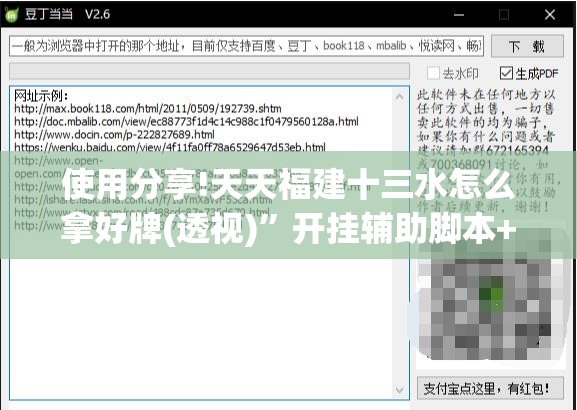Click the www.docin.com example URL line
The image size is (577, 410).
pos(114,134)
